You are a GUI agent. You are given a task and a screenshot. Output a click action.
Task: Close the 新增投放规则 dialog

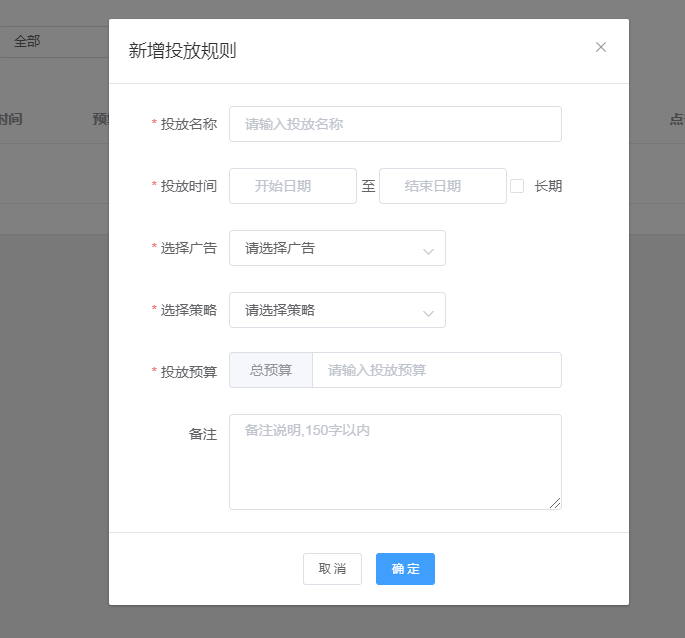[x=601, y=47]
